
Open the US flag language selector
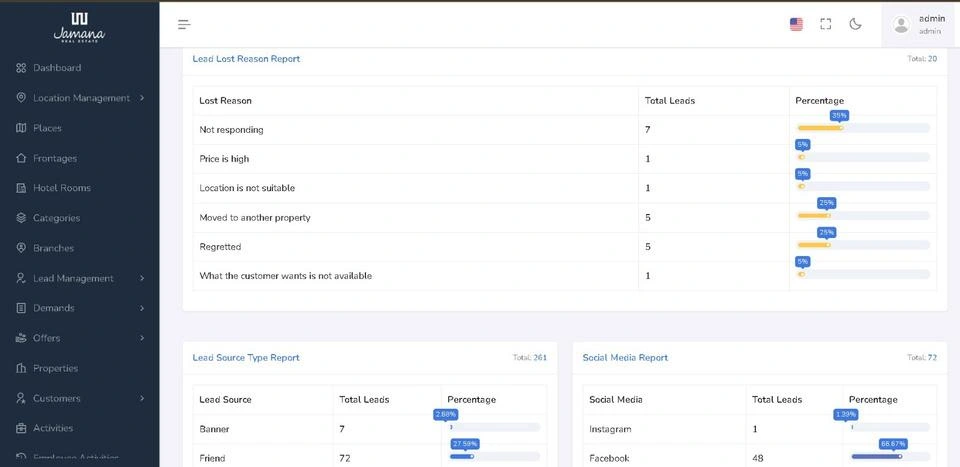coord(796,24)
